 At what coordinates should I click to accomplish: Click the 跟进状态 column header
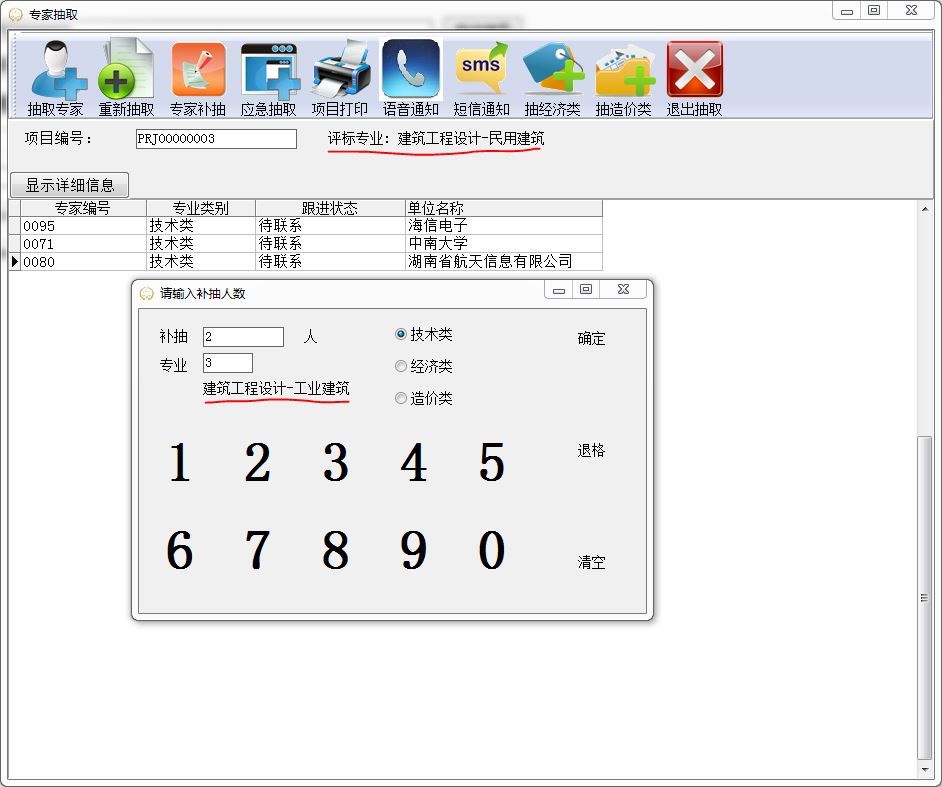pyautogui.click(x=330, y=208)
